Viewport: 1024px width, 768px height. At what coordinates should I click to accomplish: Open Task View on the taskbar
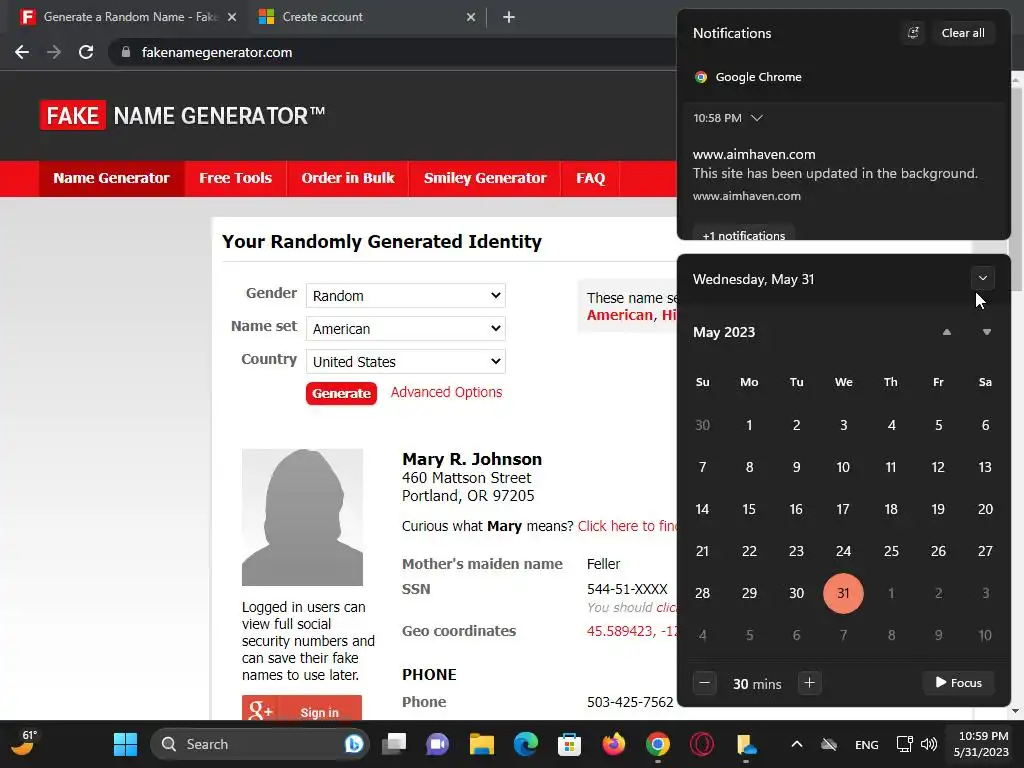coord(394,744)
